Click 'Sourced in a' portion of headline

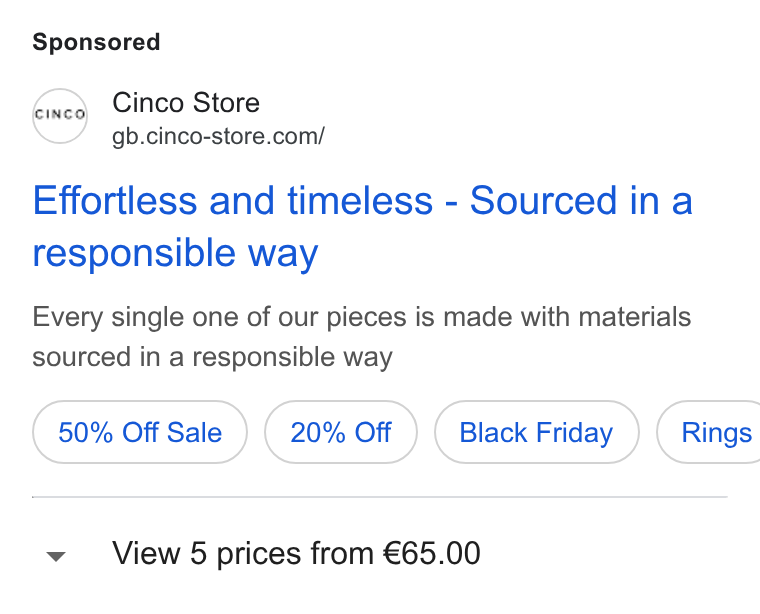pos(581,201)
